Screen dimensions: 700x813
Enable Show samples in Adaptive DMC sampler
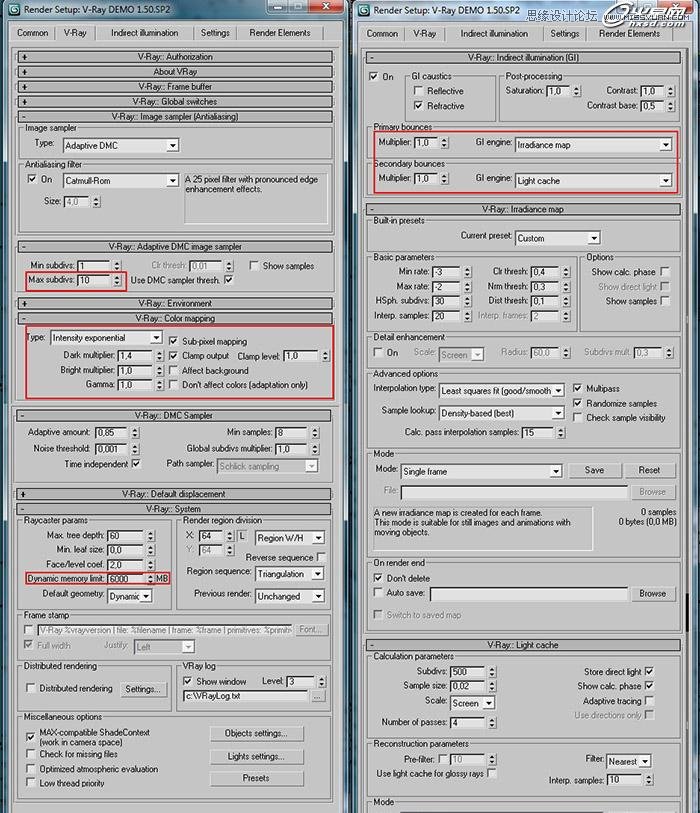click(x=254, y=265)
